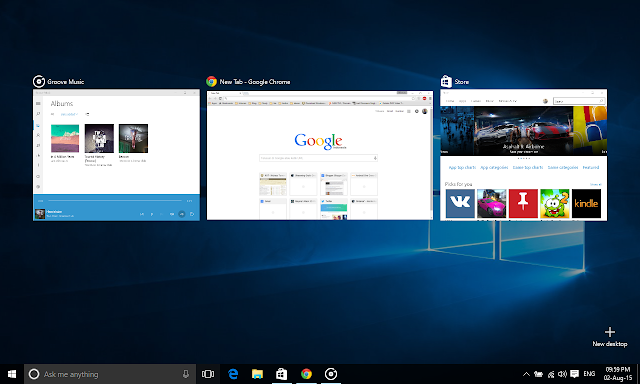Click the Google search box in Chrome
Viewport: 640px width, 384px height.
coord(318,158)
